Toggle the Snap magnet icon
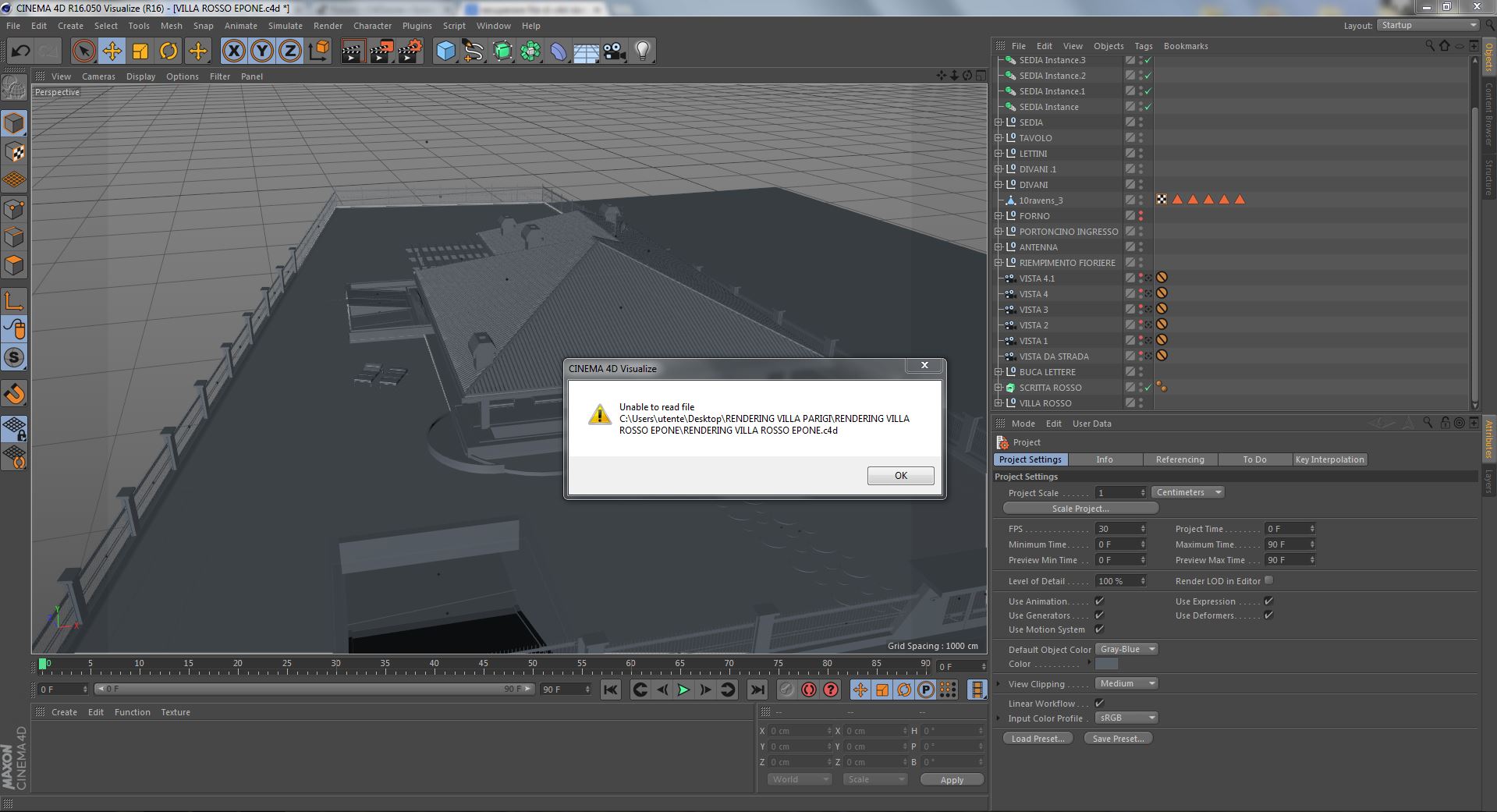Image resolution: width=1497 pixels, height=812 pixels. (x=14, y=394)
